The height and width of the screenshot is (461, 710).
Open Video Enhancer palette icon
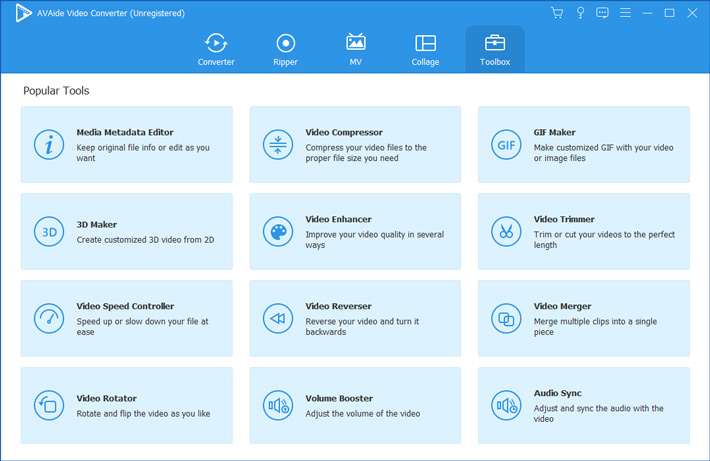pos(277,232)
